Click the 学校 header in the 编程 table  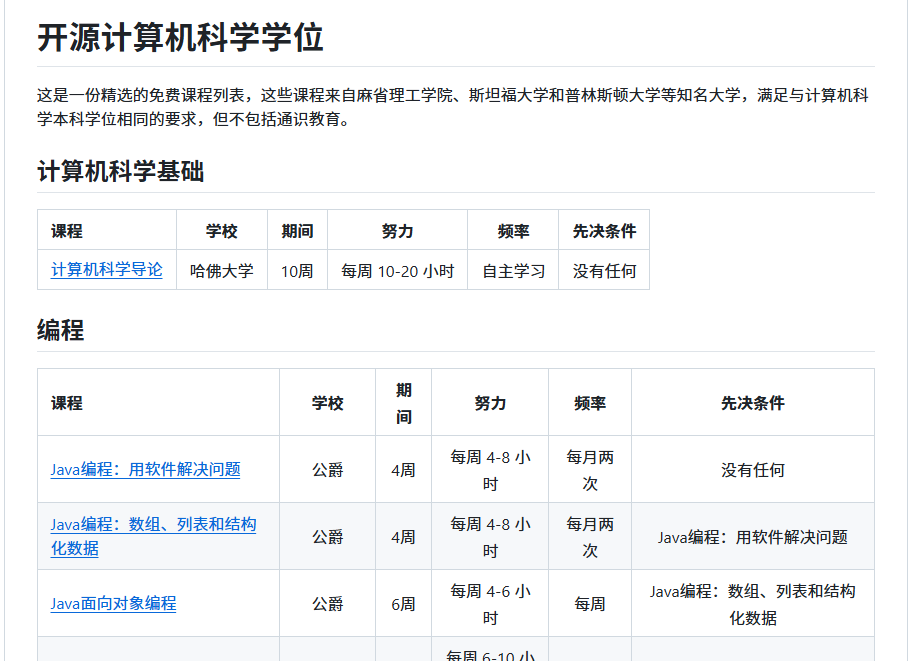pyautogui.click(x=328, y=403)
